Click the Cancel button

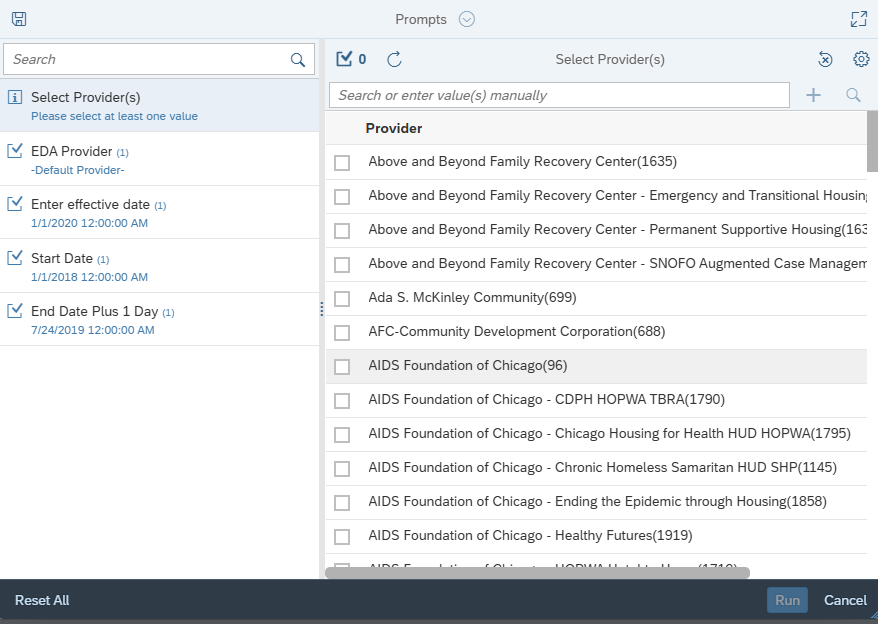click(x=845, y=600)
